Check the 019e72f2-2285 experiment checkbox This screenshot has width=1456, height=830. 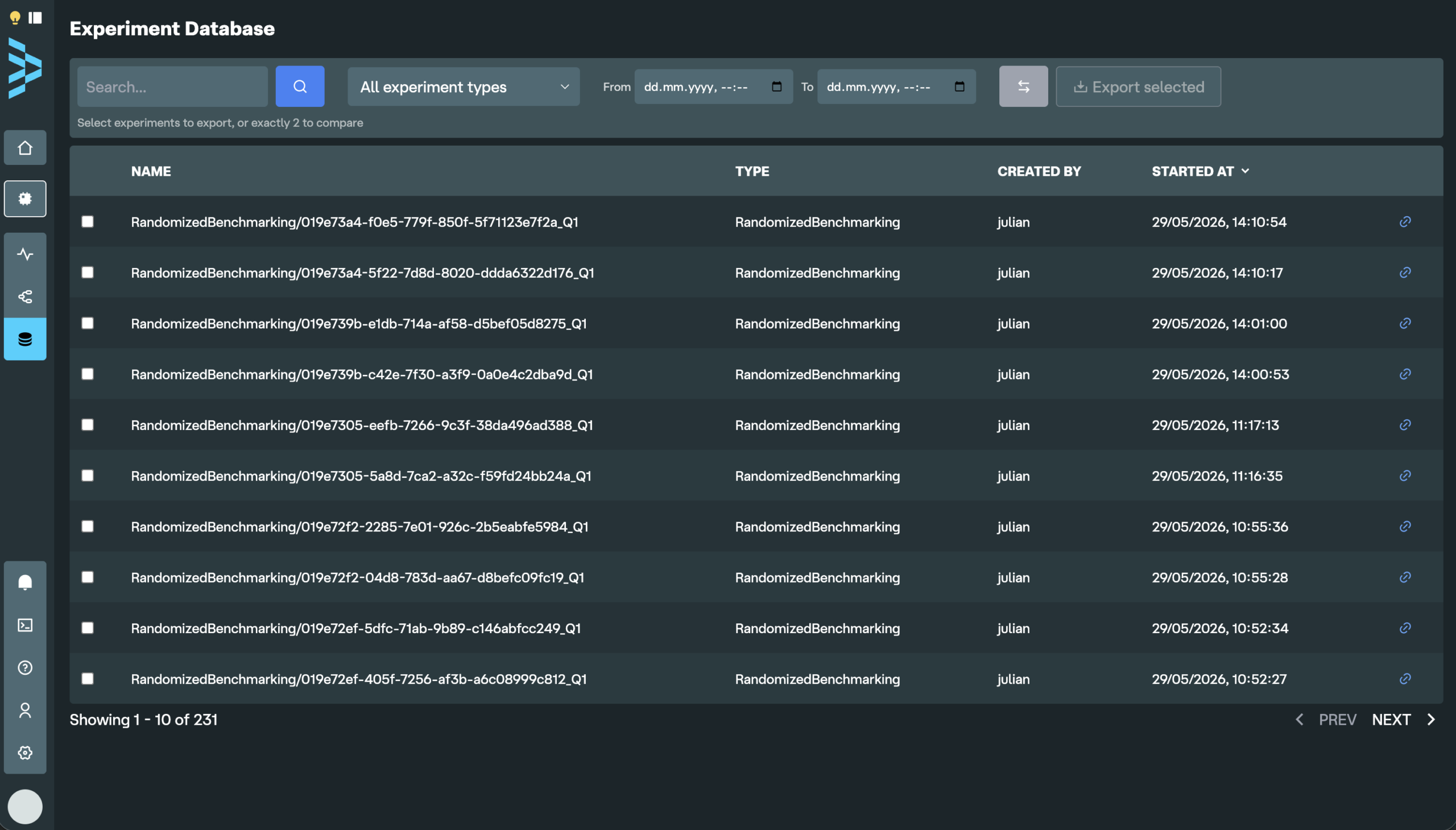(87, 526)
